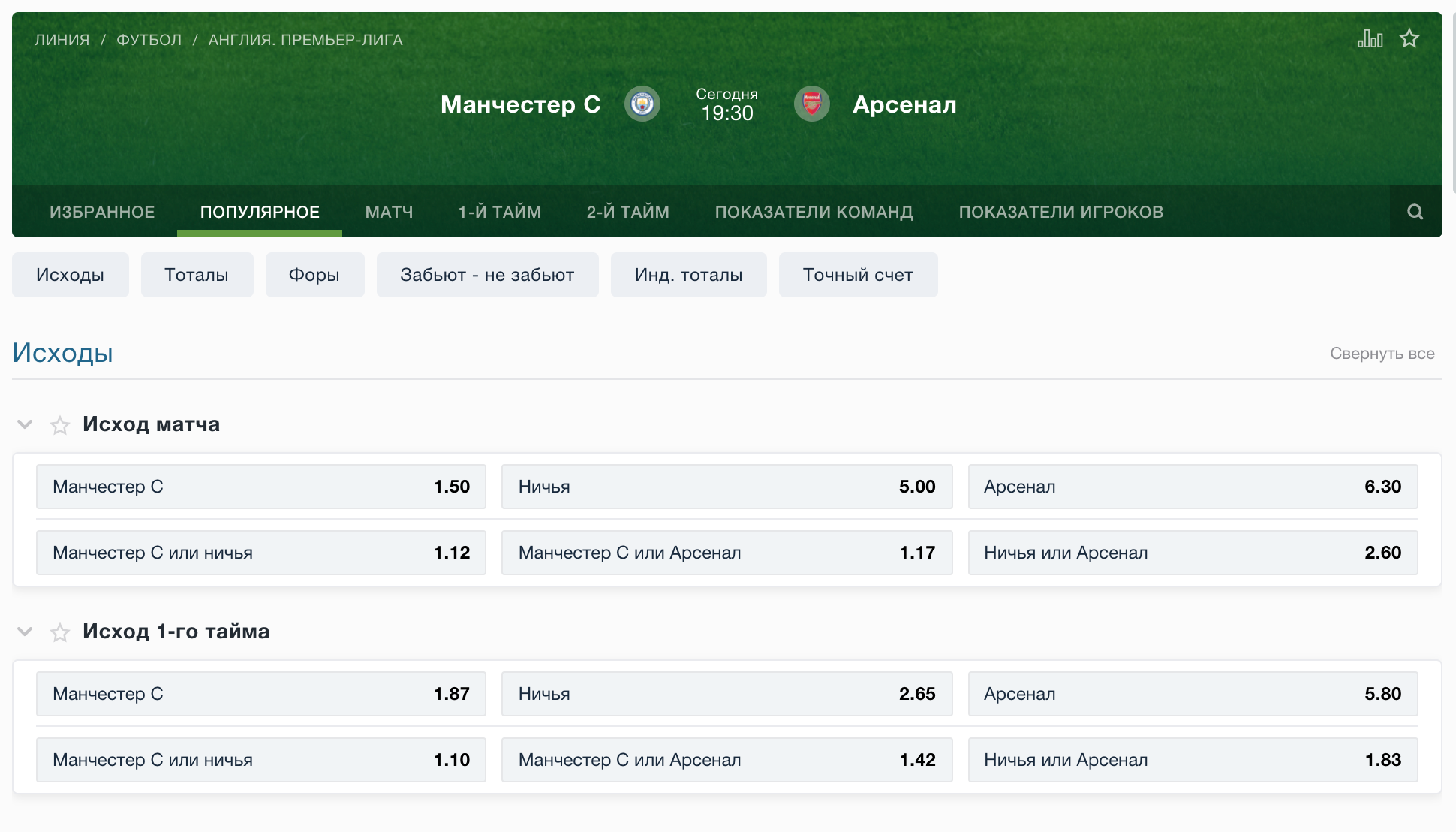The width and height of the screenshot is (1456, 832).
Task: Click the match time 19:30
Action: [726, 113]
